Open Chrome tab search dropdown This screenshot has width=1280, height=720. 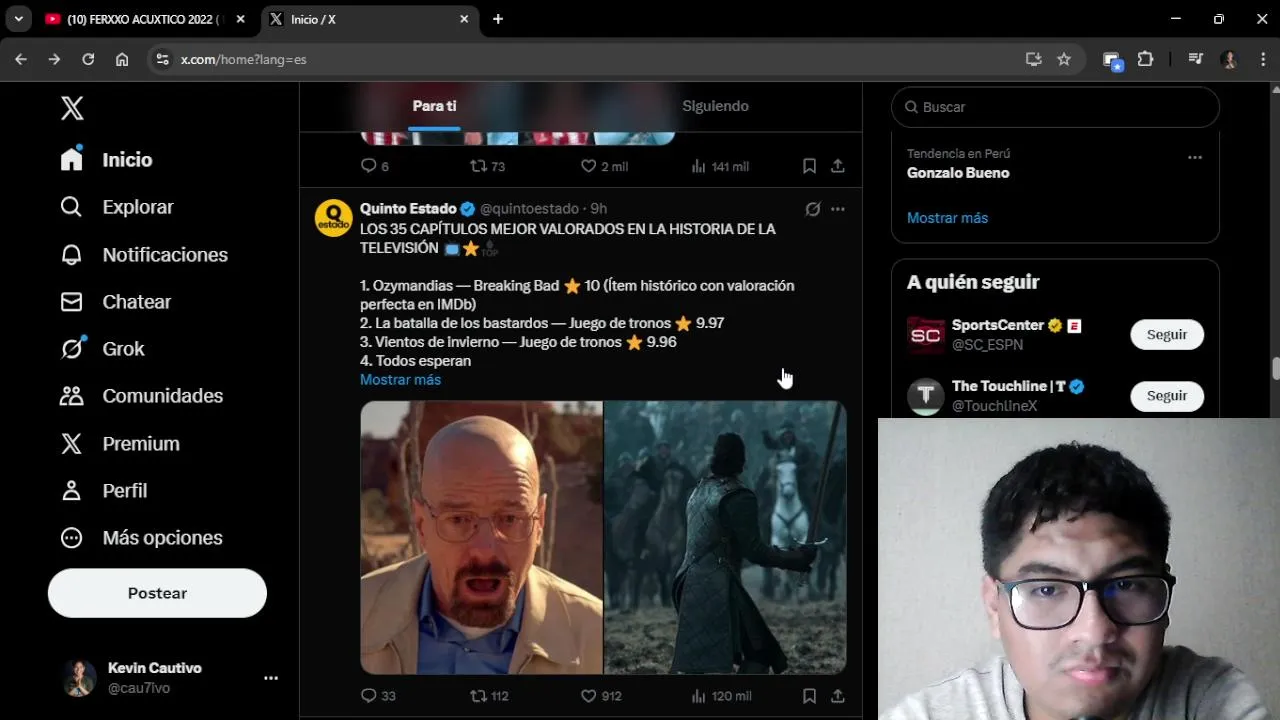click(x=18, y=19)
